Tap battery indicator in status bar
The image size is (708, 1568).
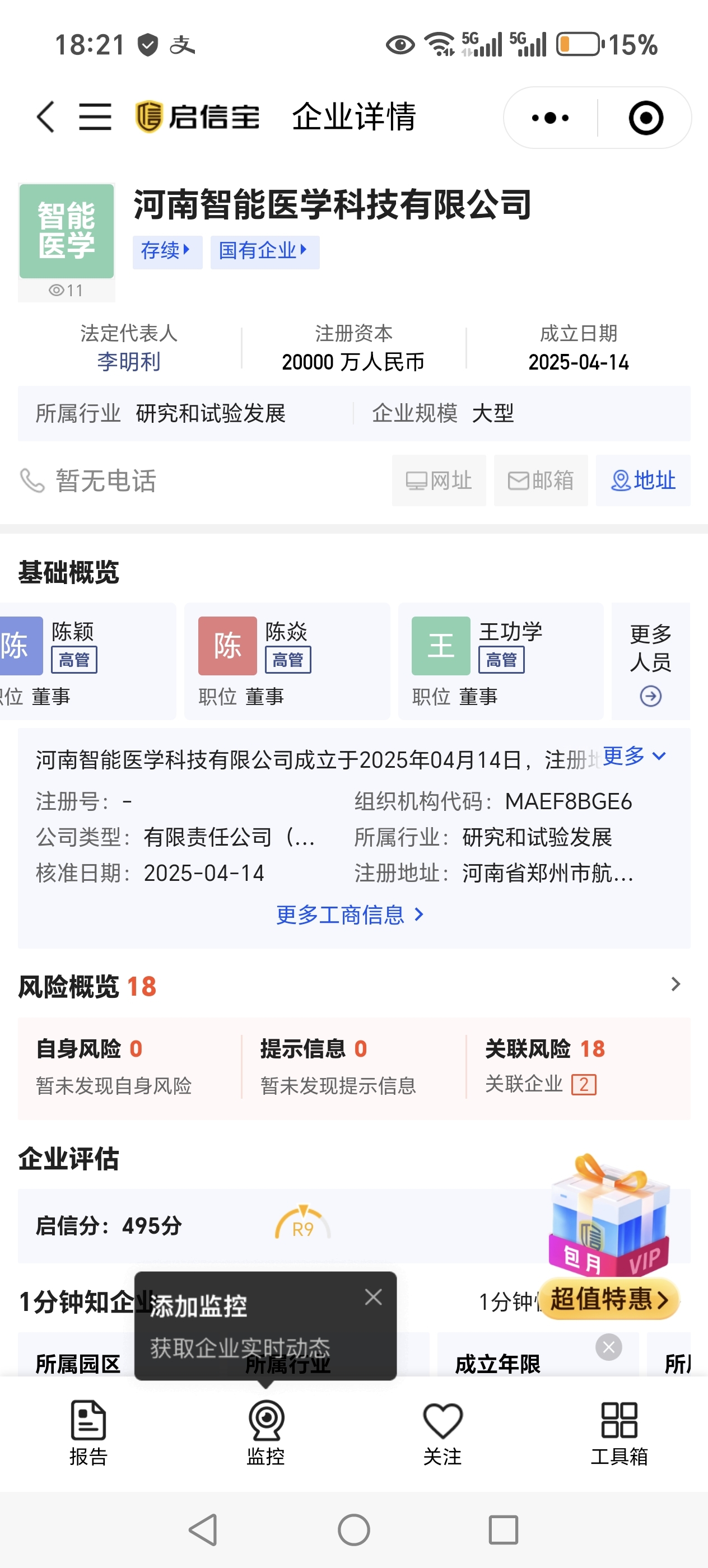click(580, 44)
